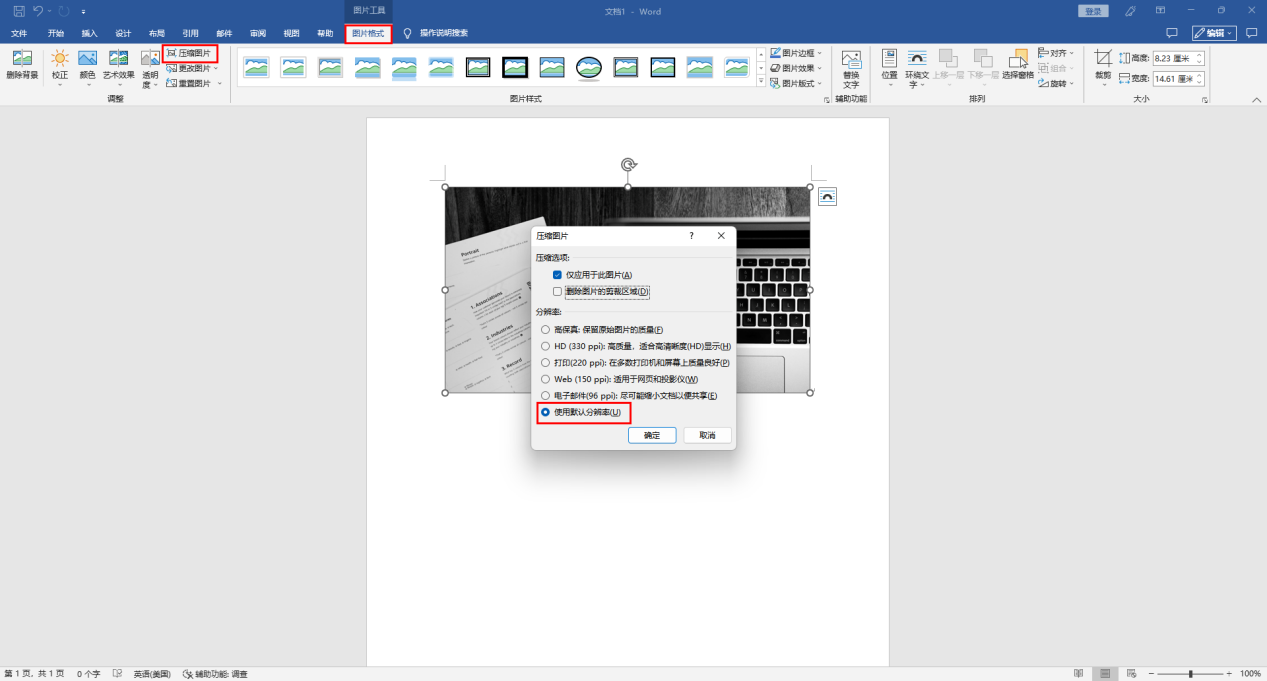The image size is (1267, 681).
Task: Open Artistic Effects (艺术效果)
Action: coord(118,68)
